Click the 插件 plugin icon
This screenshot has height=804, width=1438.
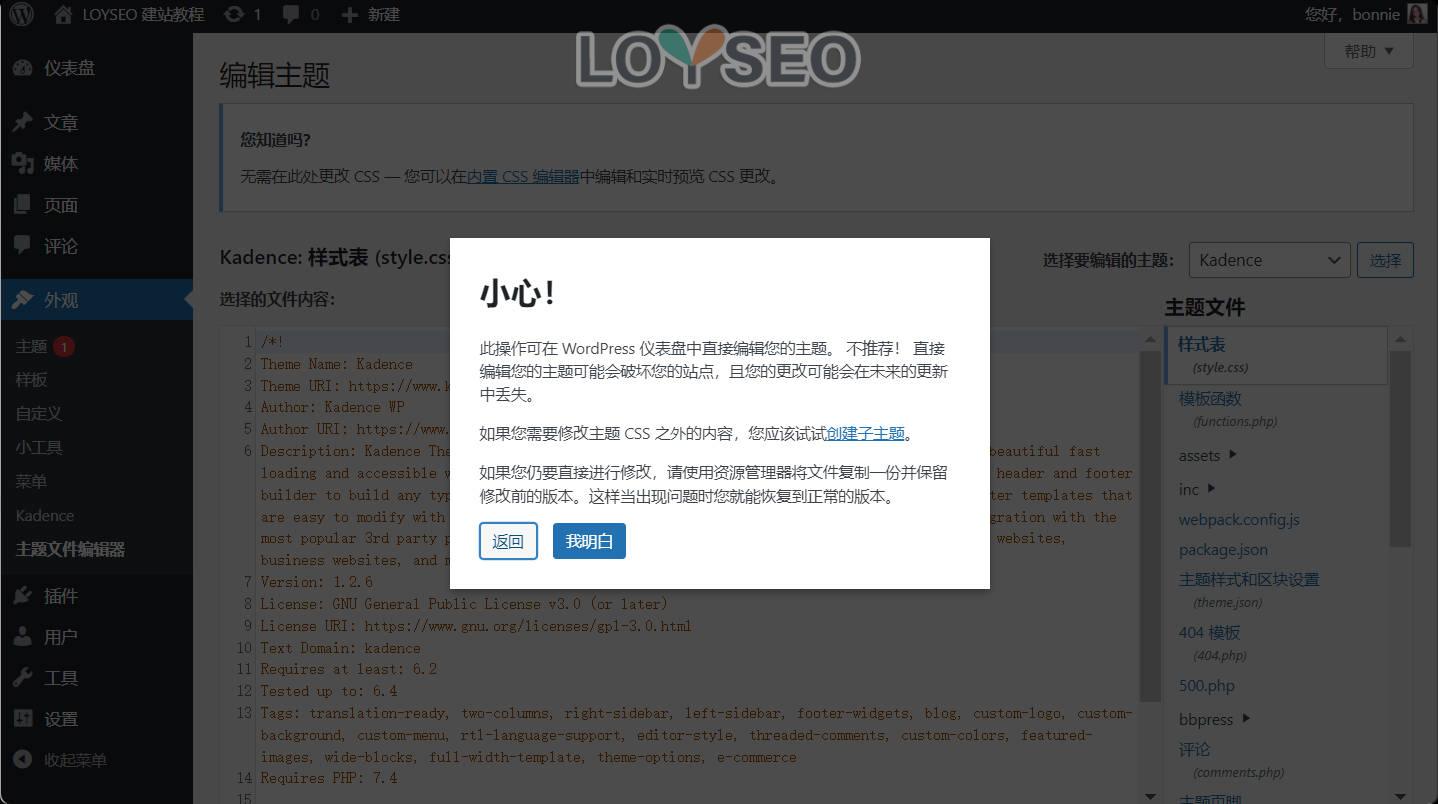[22, 595]
